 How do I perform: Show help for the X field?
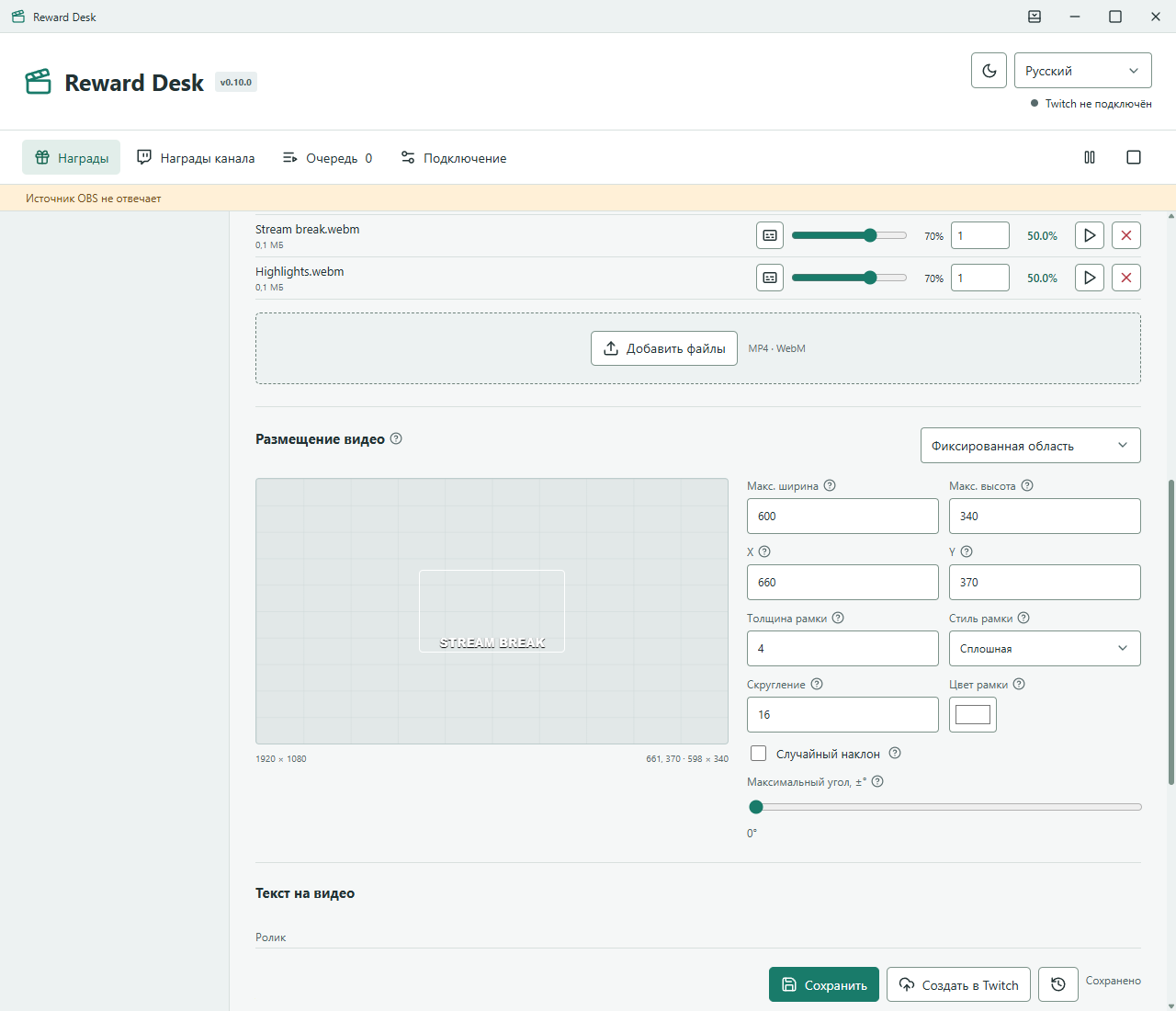764,551
